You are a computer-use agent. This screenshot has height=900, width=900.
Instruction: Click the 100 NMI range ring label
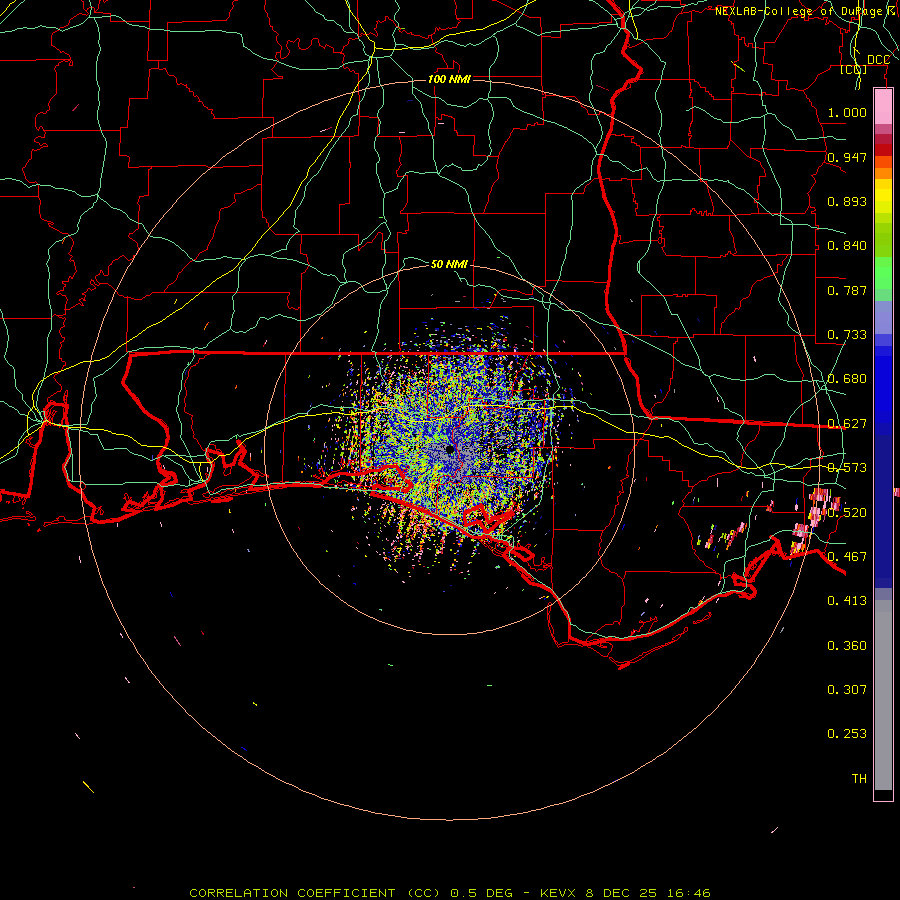click(x=449, y=79)
